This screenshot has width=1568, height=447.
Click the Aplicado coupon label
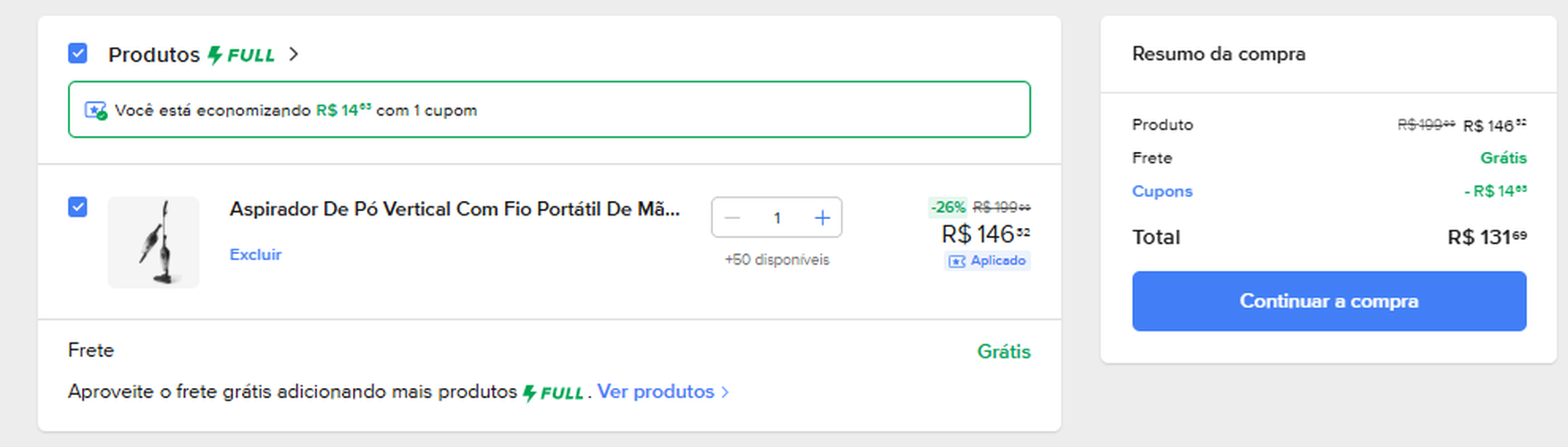[998, 261]
